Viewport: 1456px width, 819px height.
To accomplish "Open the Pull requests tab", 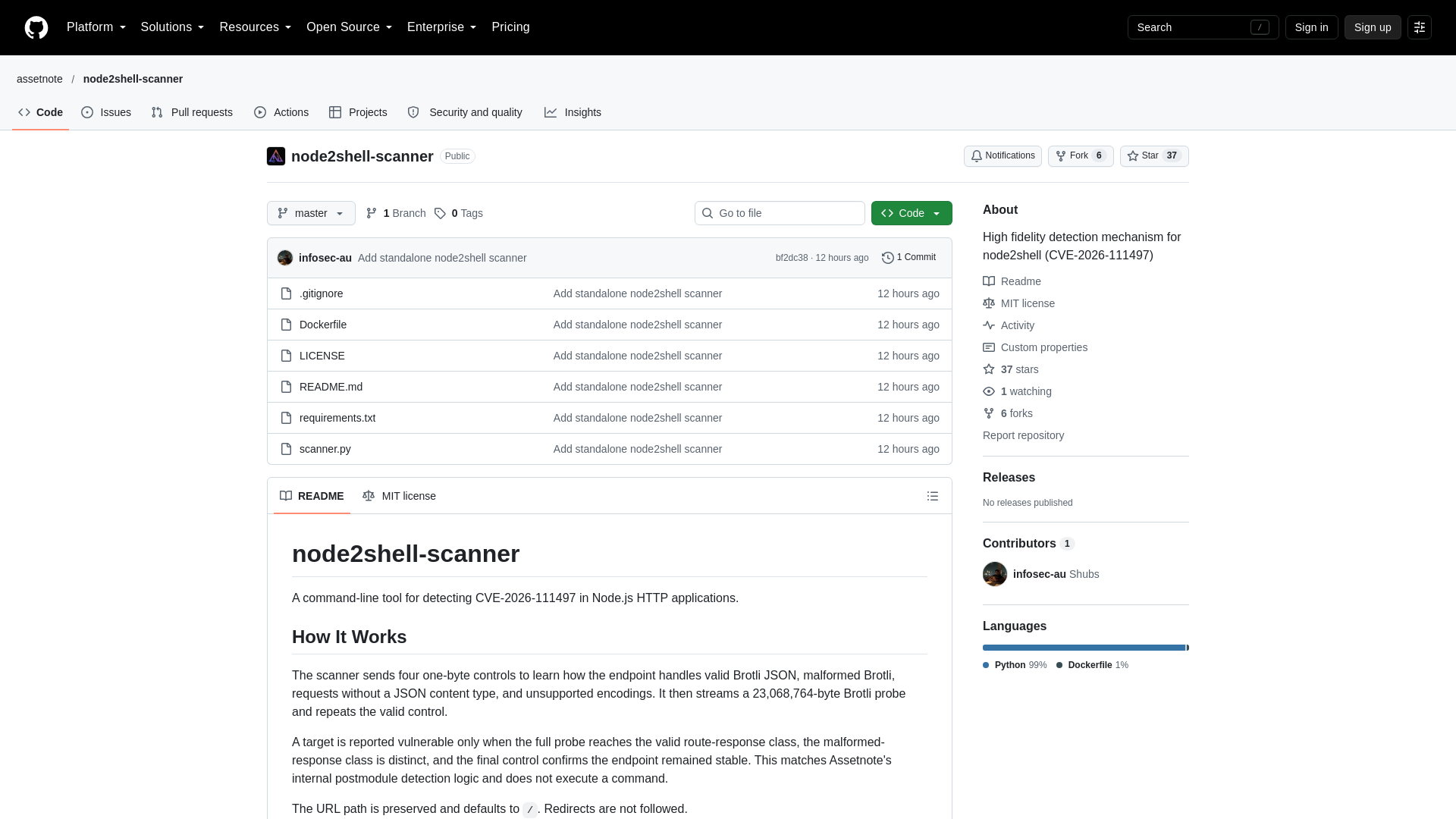I will 192,112.
